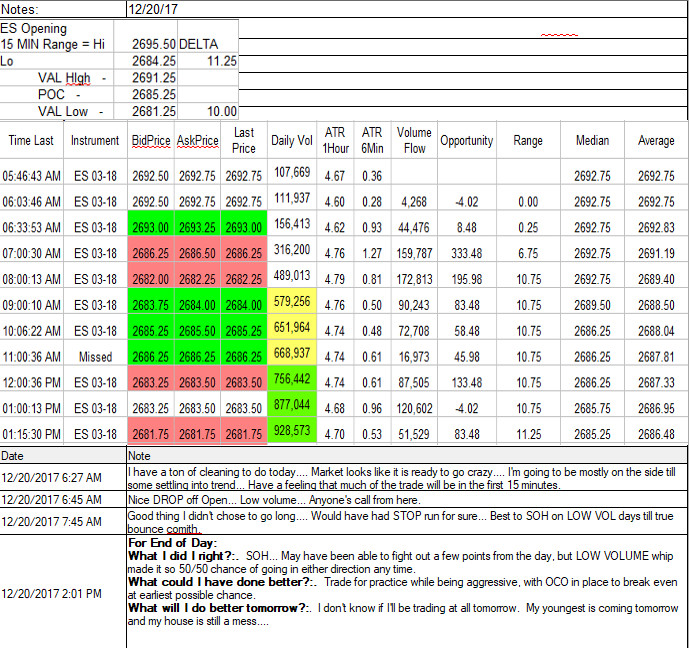Select the Opportunity column header

[x=467, y=140]
